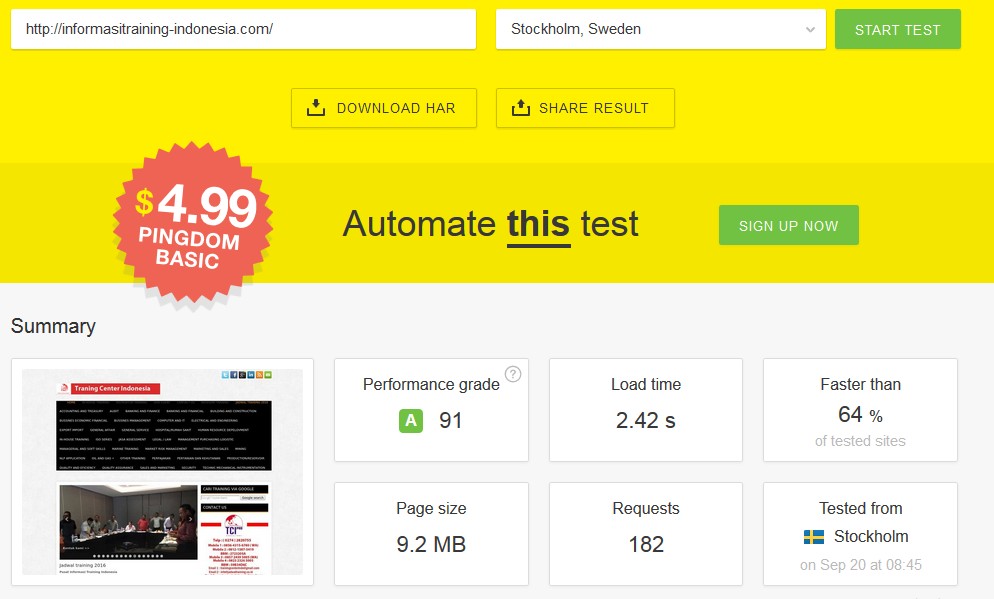This screenshot has width=994, height=599.
Task: Focus the URL input field
Action: 243,29
